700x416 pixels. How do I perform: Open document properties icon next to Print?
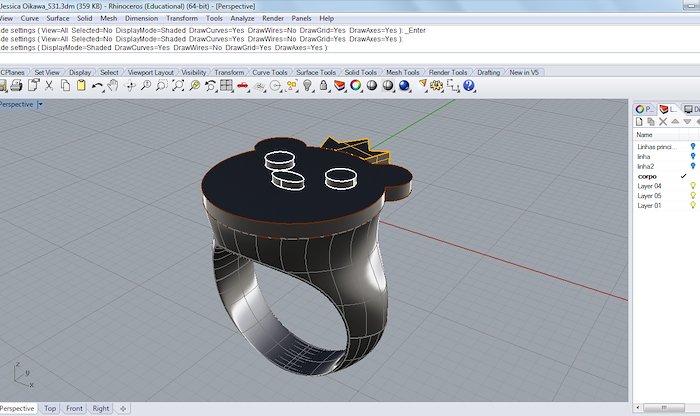click(x=33, y=85)
